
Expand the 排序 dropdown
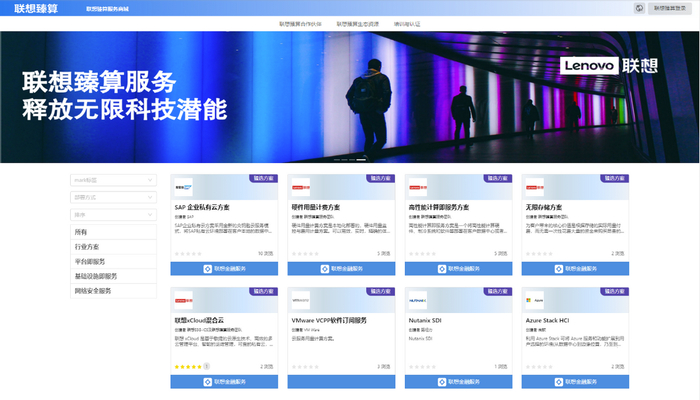tap(113, 215)
